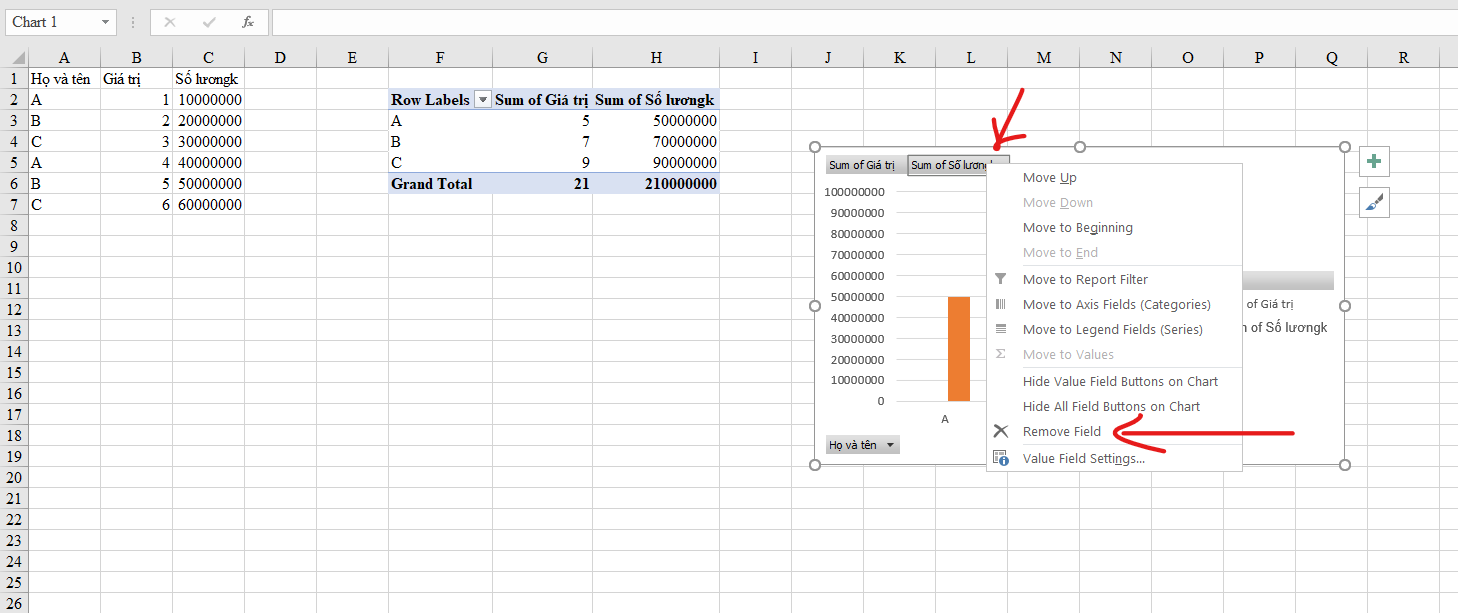This screenshot has height=613, width=1458.
Task: Select Hide All Field Buttons on Chart
Action: click(1111, 406)
